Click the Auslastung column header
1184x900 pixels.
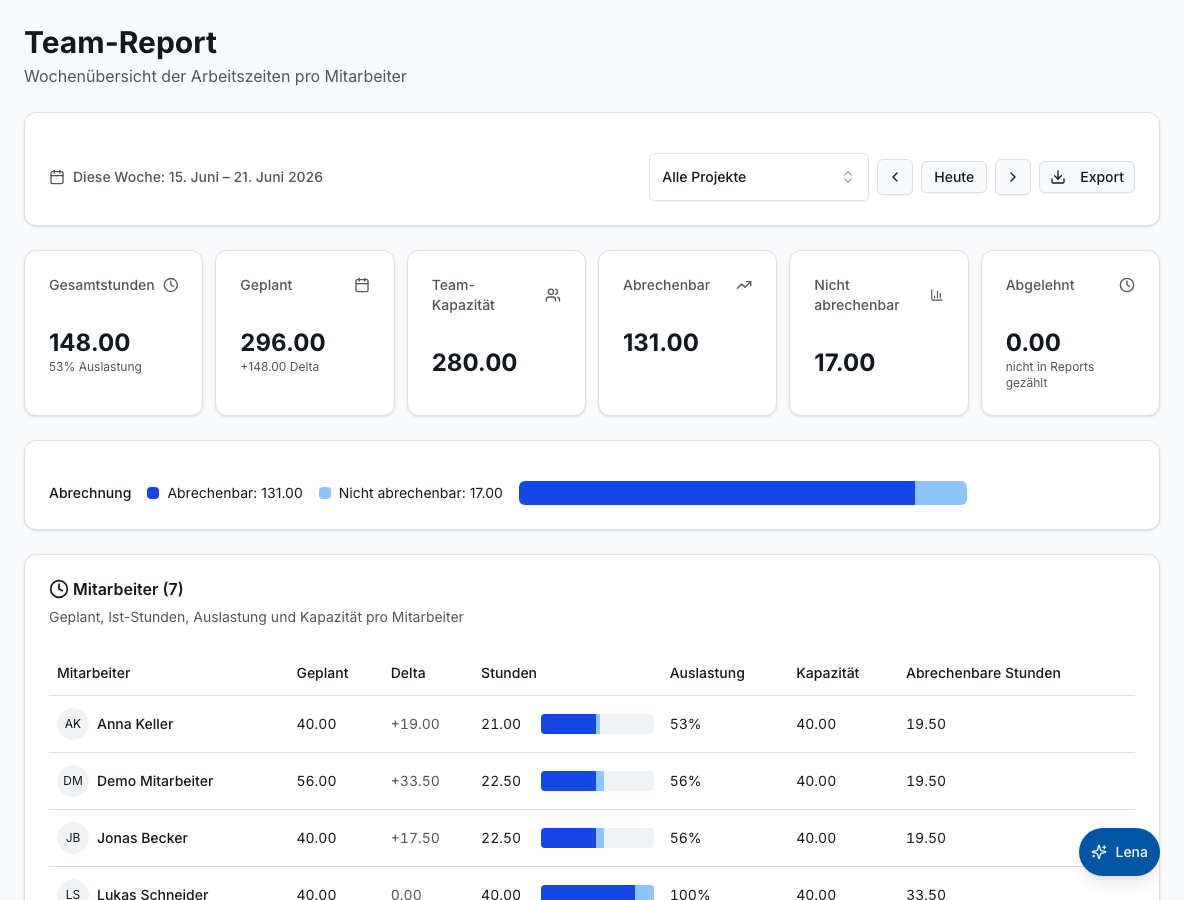click(x=708, y=673)
